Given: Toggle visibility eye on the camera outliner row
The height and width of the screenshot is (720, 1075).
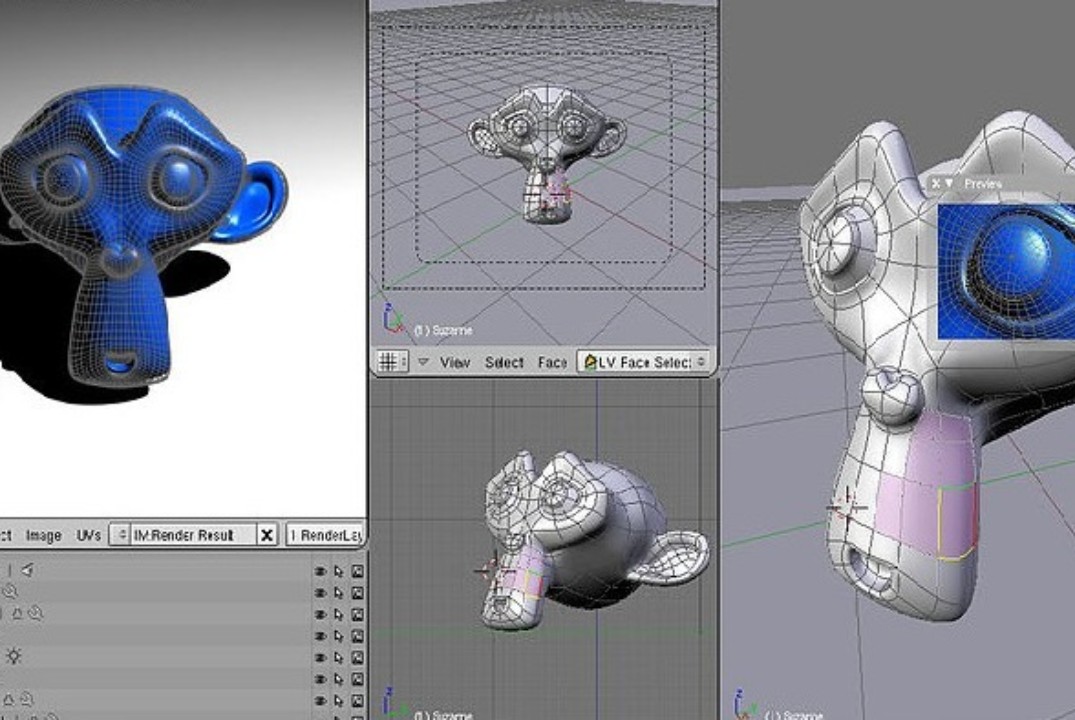Looking at the screenshot, I should click(320, 571).
